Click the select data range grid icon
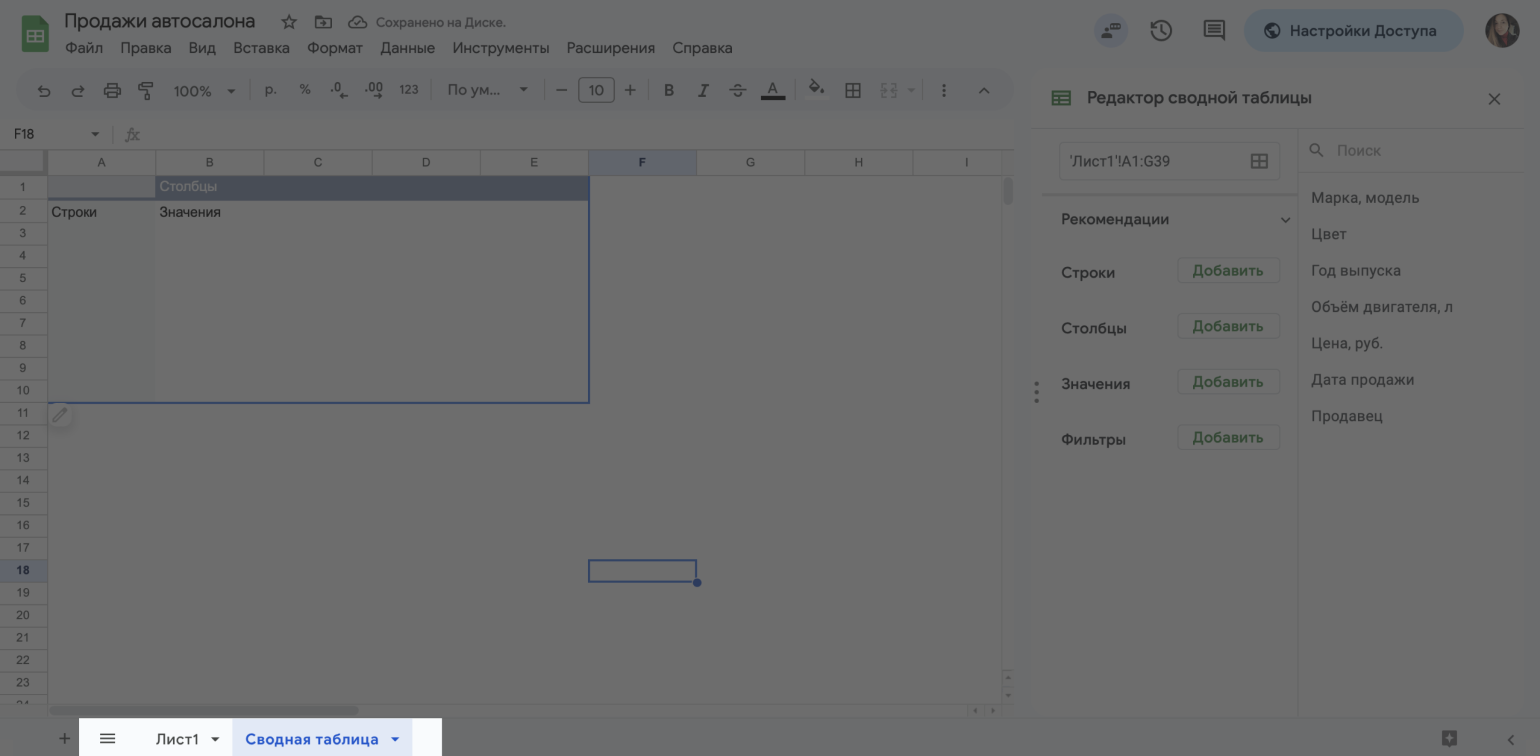The width and height of the screenshot is (1540, 756). (x=1259, y=161)
